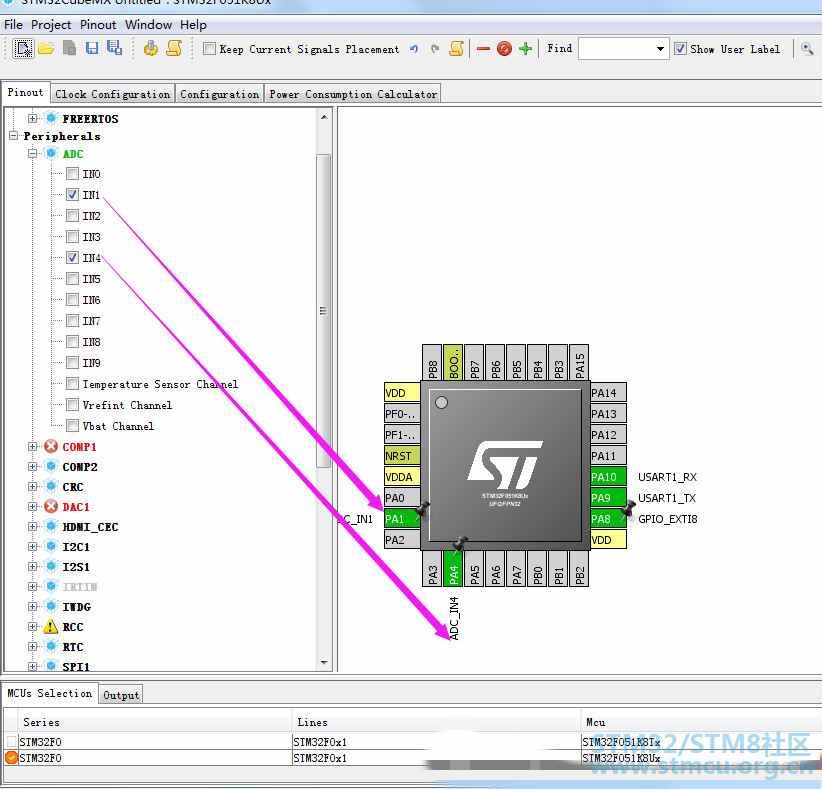The image size is (822, 789).
Task: Uncheck the ADC IN4 checkbox
Action: [72, 257]
